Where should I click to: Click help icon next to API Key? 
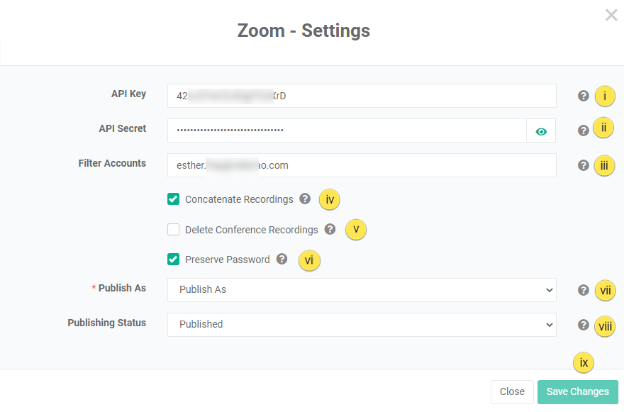(583, 96)
